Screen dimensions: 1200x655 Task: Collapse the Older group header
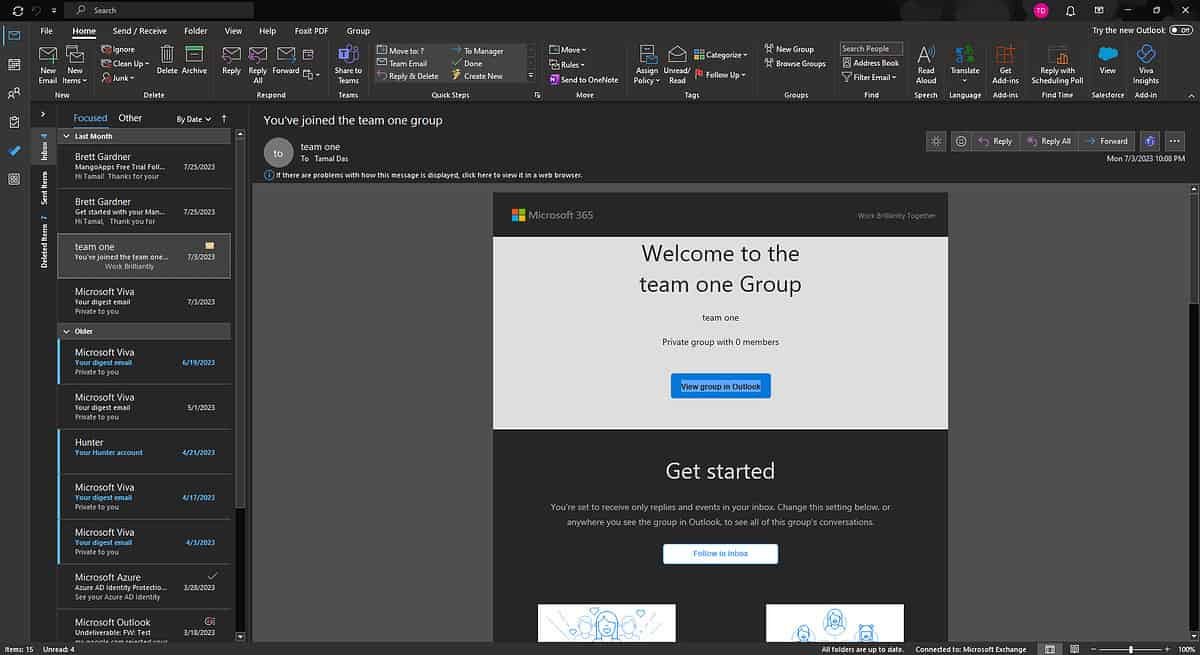66,331
